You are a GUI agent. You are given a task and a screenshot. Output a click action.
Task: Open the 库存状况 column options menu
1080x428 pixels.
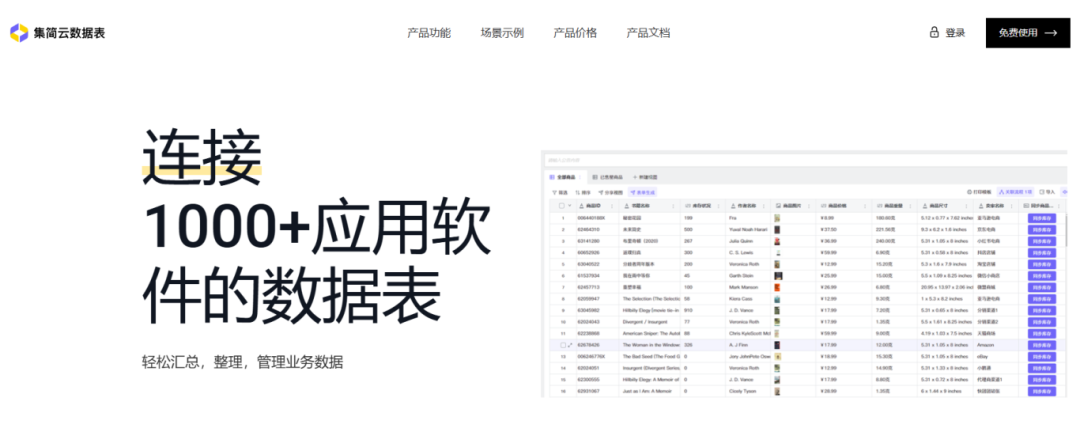[x=717, y=206]
